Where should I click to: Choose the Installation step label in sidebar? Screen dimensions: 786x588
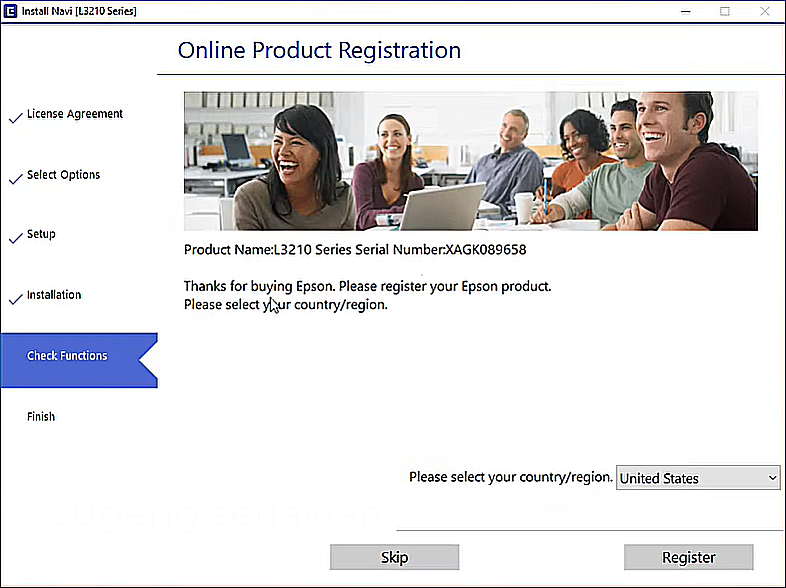[54, 295]
